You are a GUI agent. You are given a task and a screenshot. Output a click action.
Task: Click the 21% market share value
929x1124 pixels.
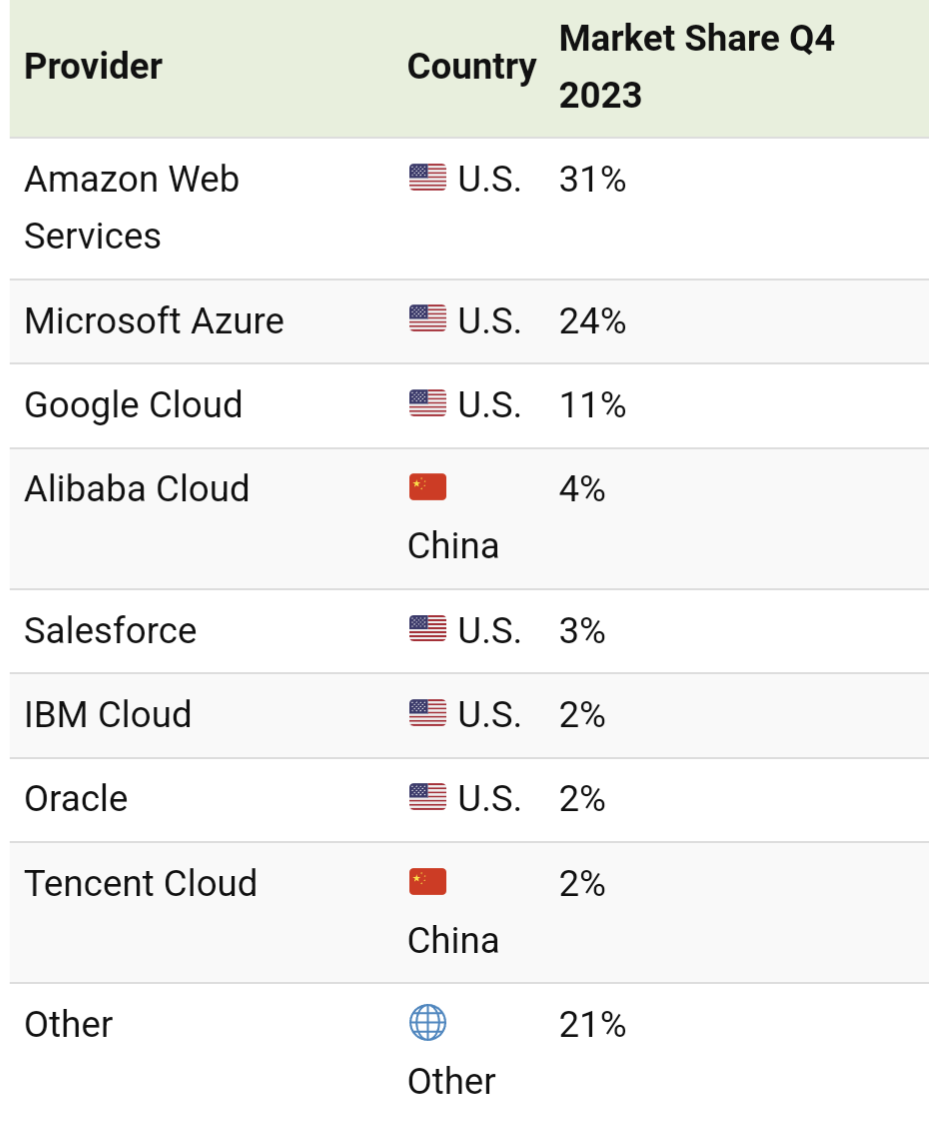pos(592,1024)
